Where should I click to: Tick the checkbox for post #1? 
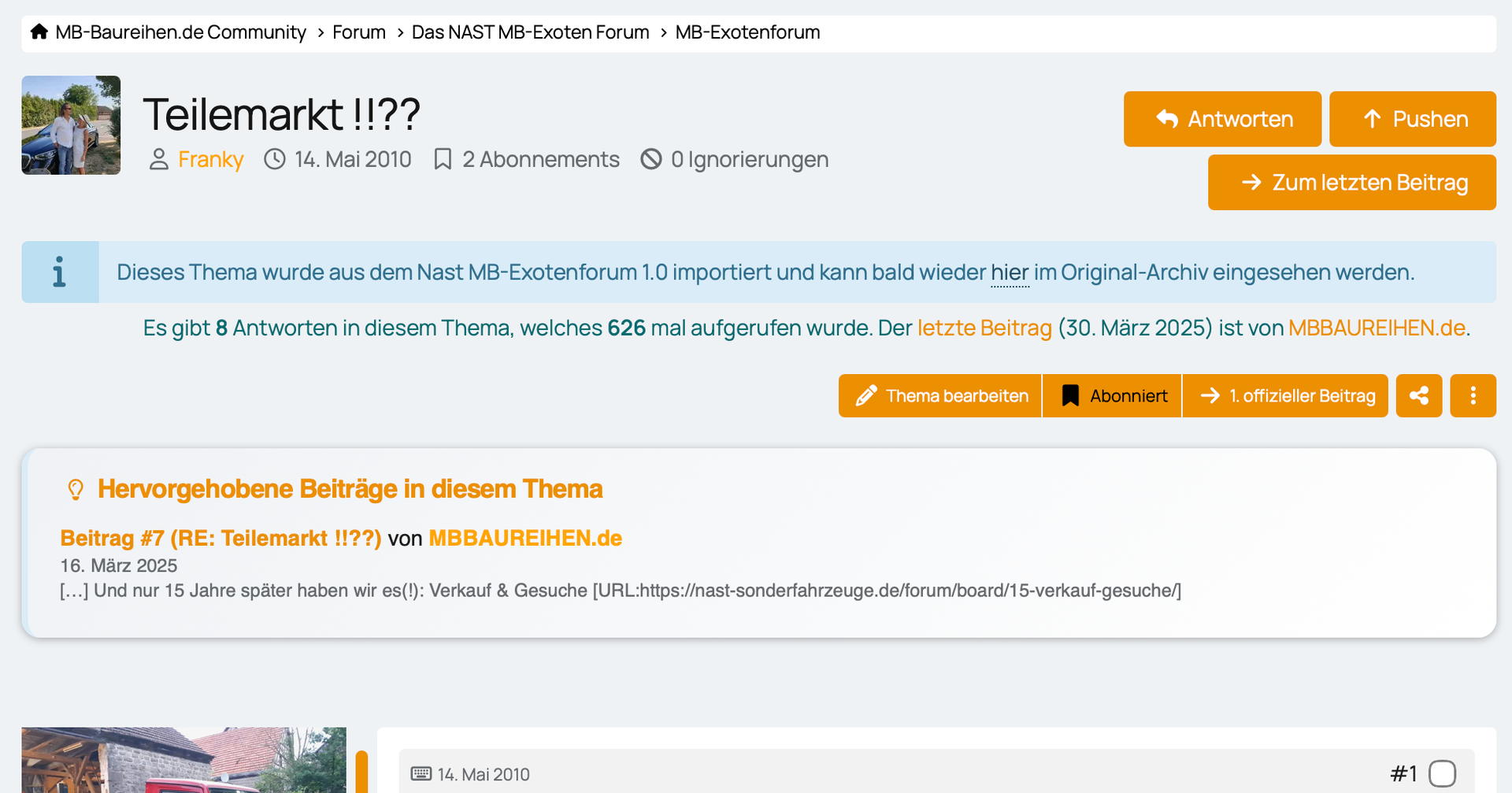1442,773
